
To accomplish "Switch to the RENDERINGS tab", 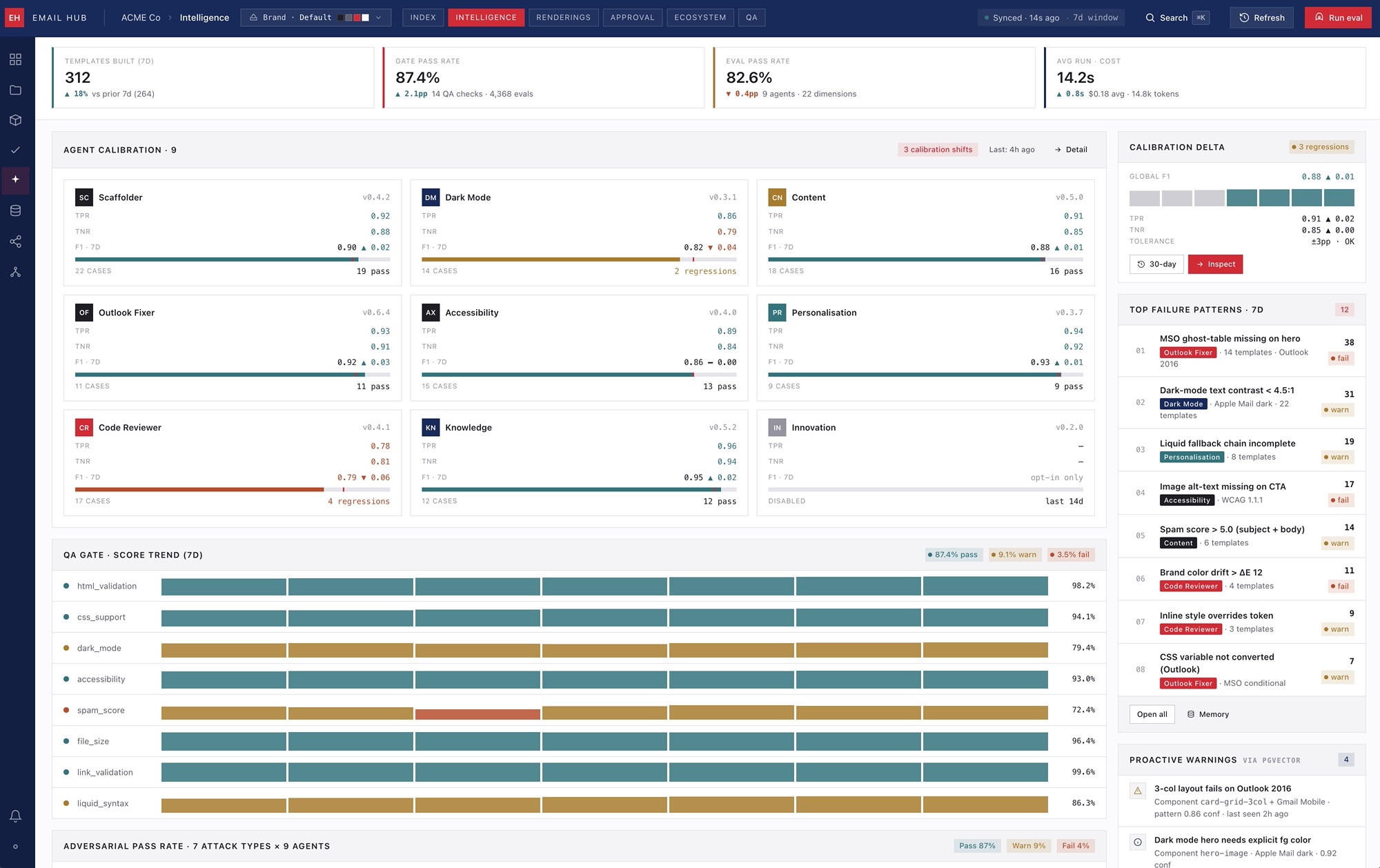I will tap(563, 17).
